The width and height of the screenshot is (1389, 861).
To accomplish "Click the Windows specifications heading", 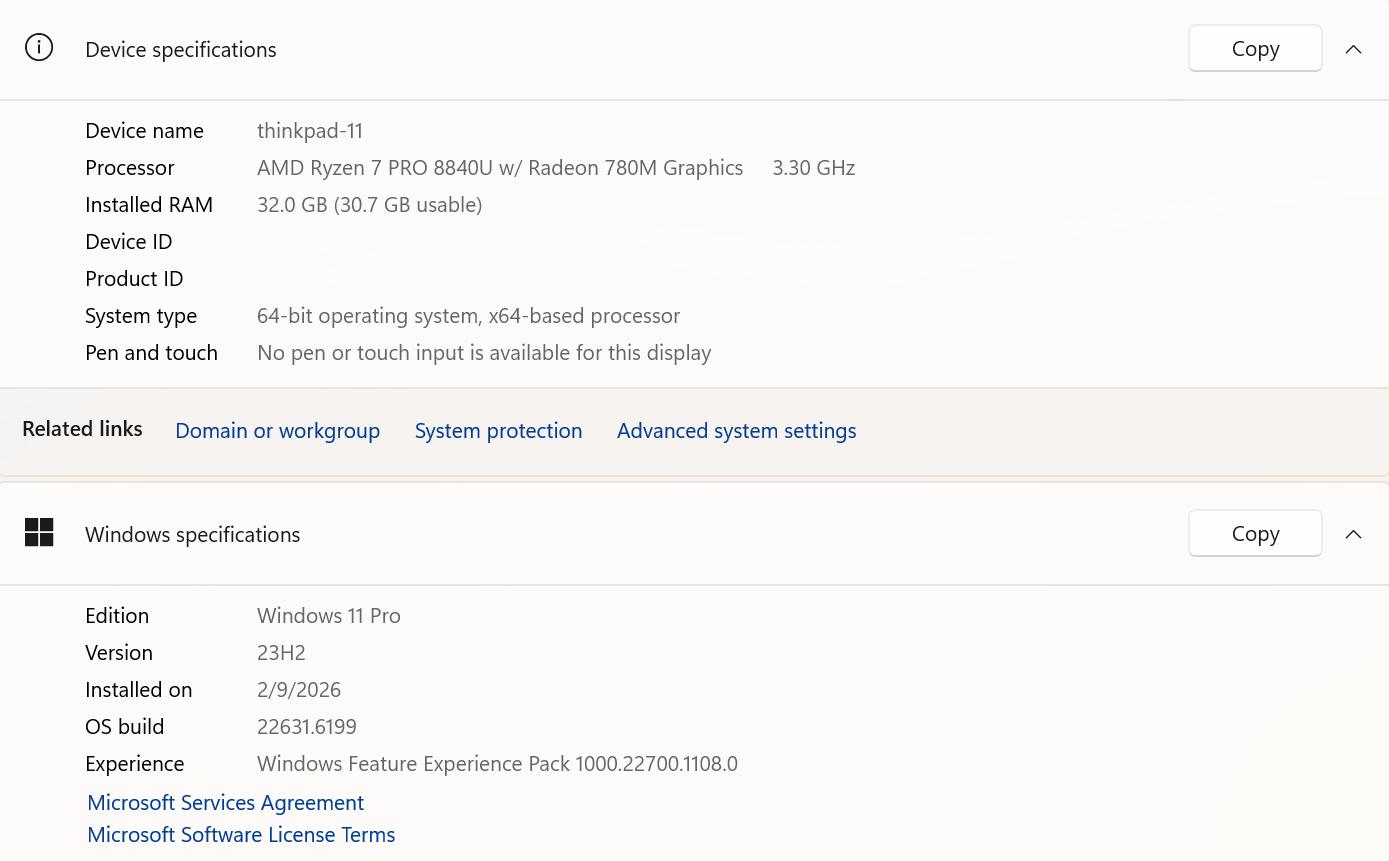I will 192,534.
